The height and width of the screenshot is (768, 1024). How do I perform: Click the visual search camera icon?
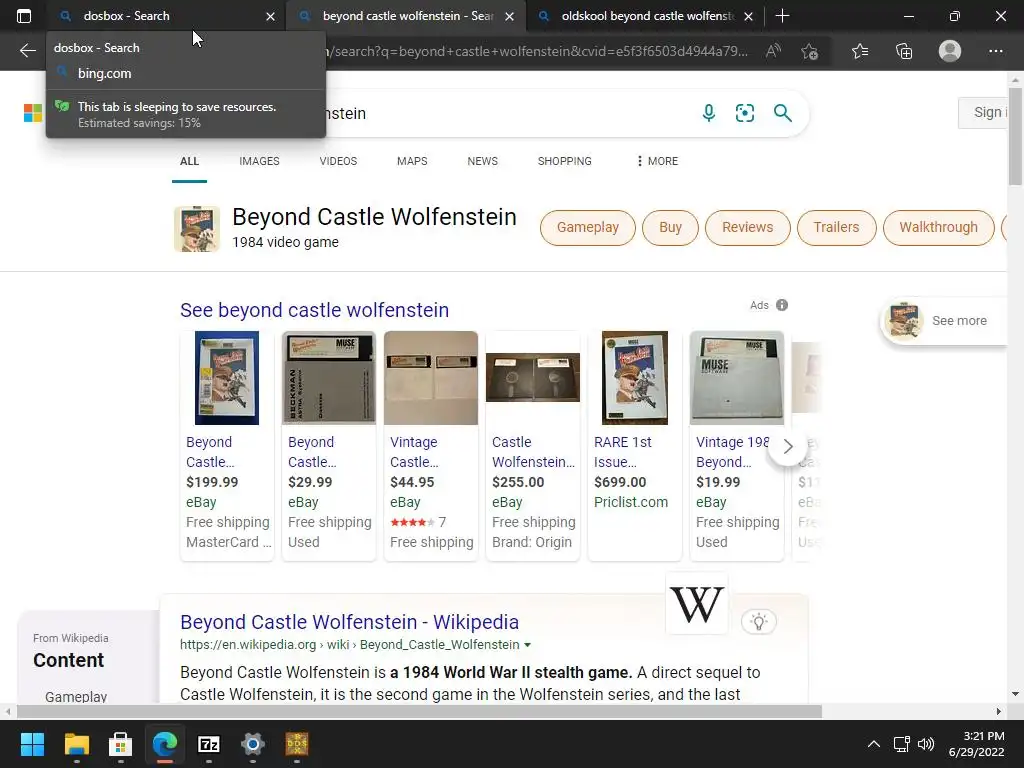[744, 113]
